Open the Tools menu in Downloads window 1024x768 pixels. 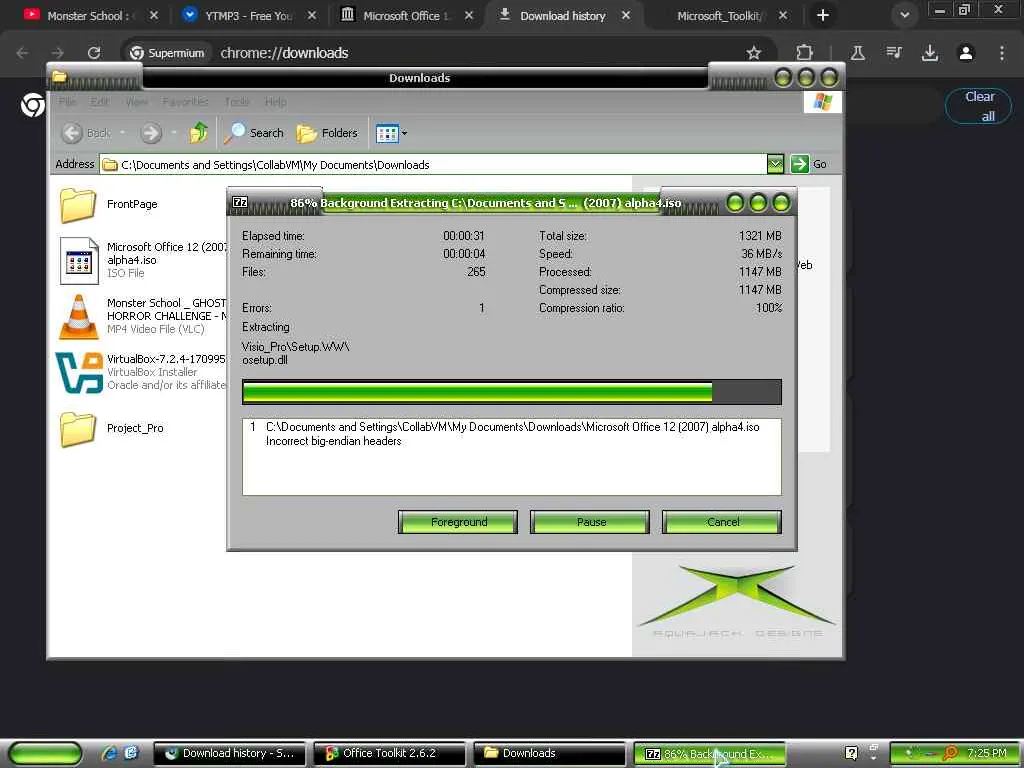pyautogui.click(x=237, y=102)
